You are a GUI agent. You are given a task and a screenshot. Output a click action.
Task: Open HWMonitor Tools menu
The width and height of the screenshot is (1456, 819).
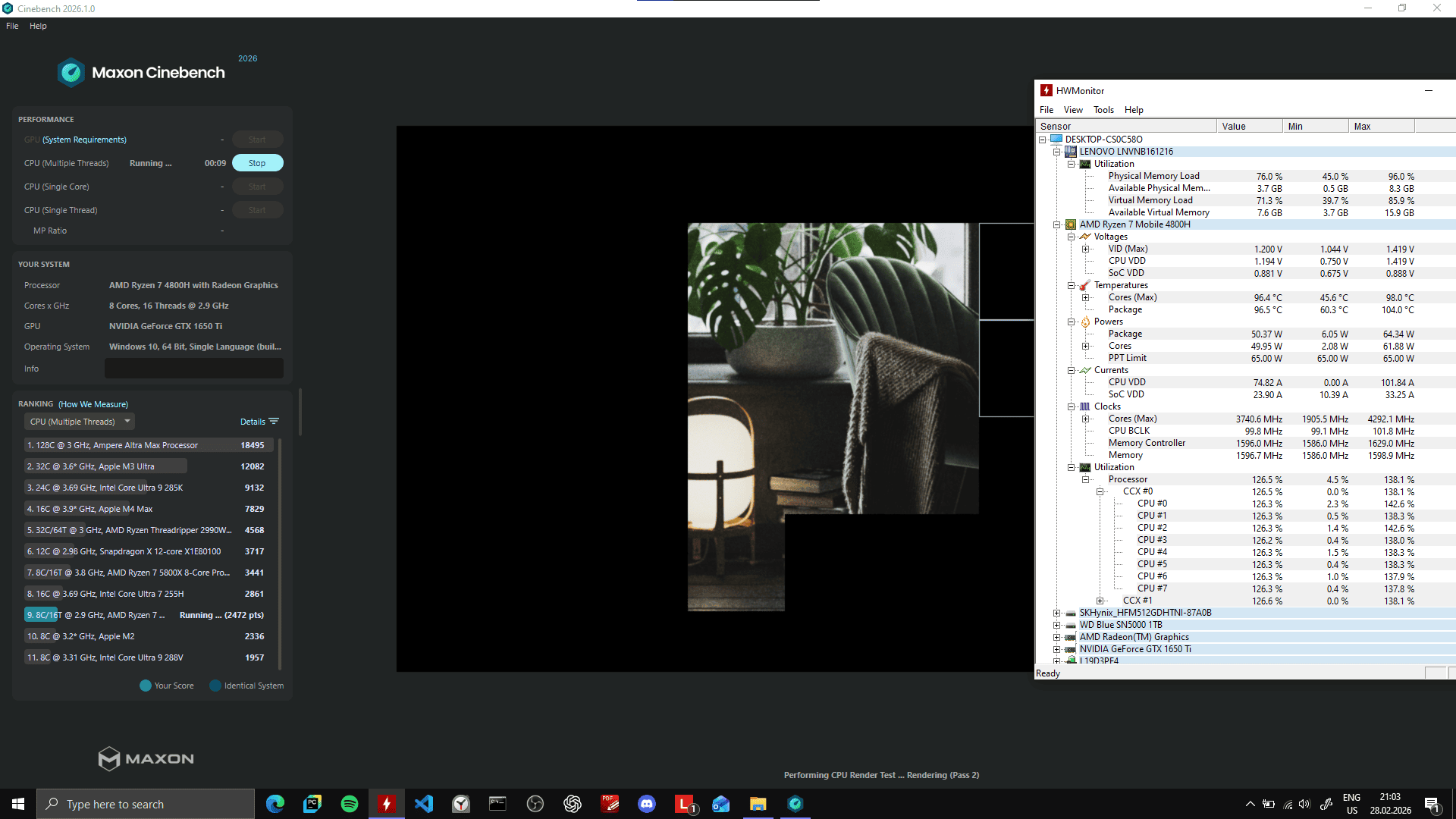pos(1103,110)
